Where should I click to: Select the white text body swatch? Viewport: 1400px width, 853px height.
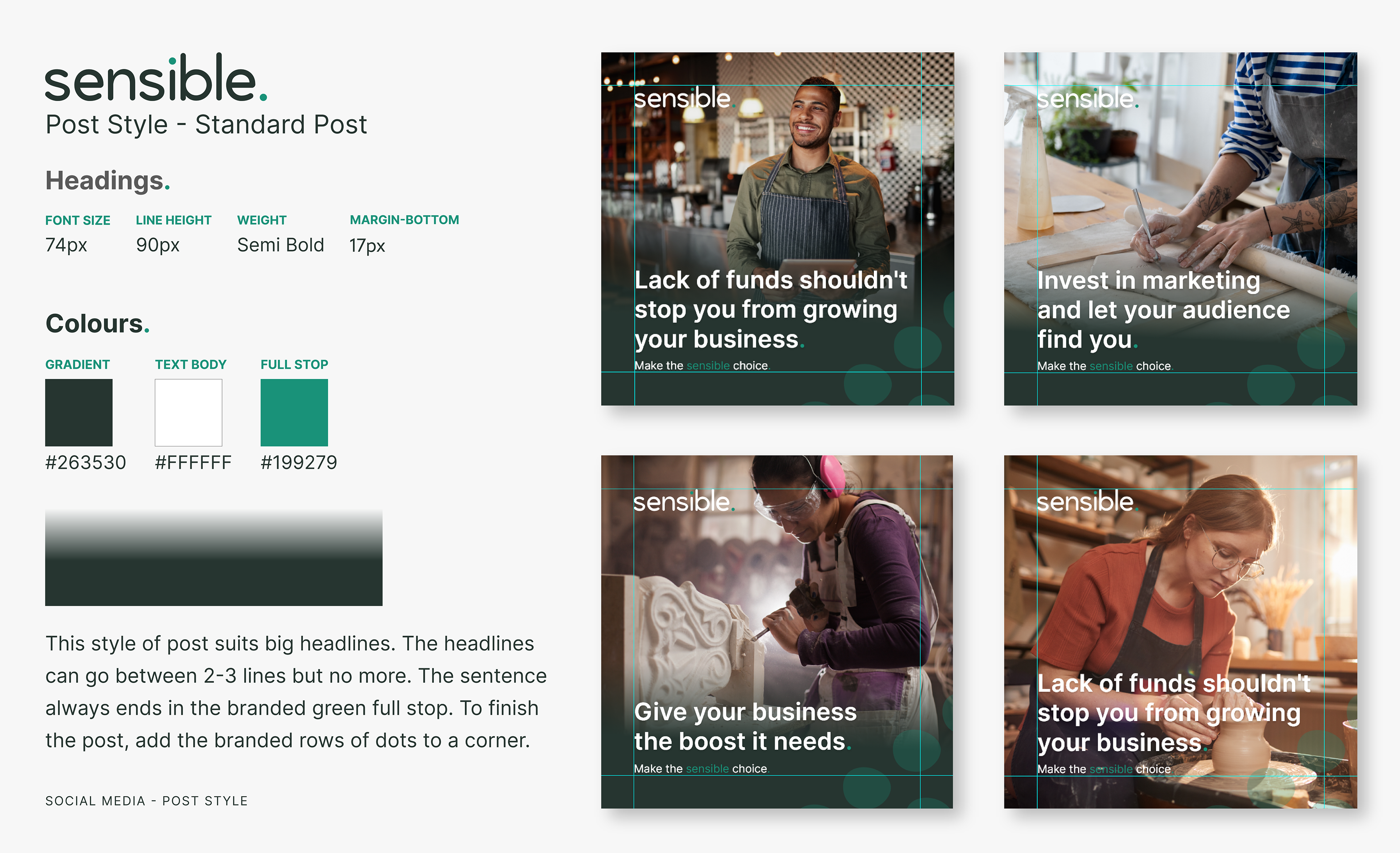[188, 412]
